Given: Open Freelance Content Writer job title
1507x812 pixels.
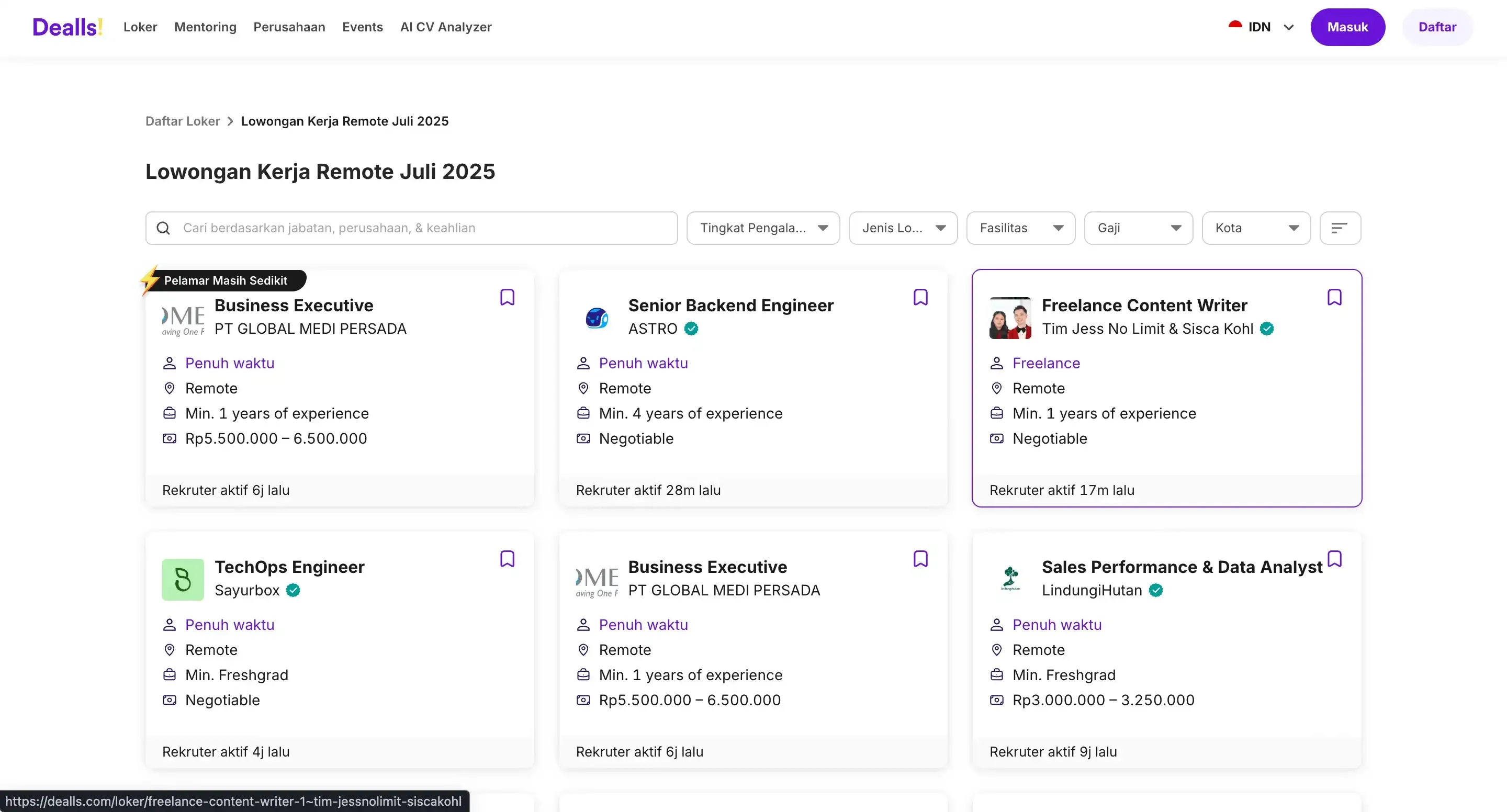Looking at the screenshot, I should [x=1144, y=306].
